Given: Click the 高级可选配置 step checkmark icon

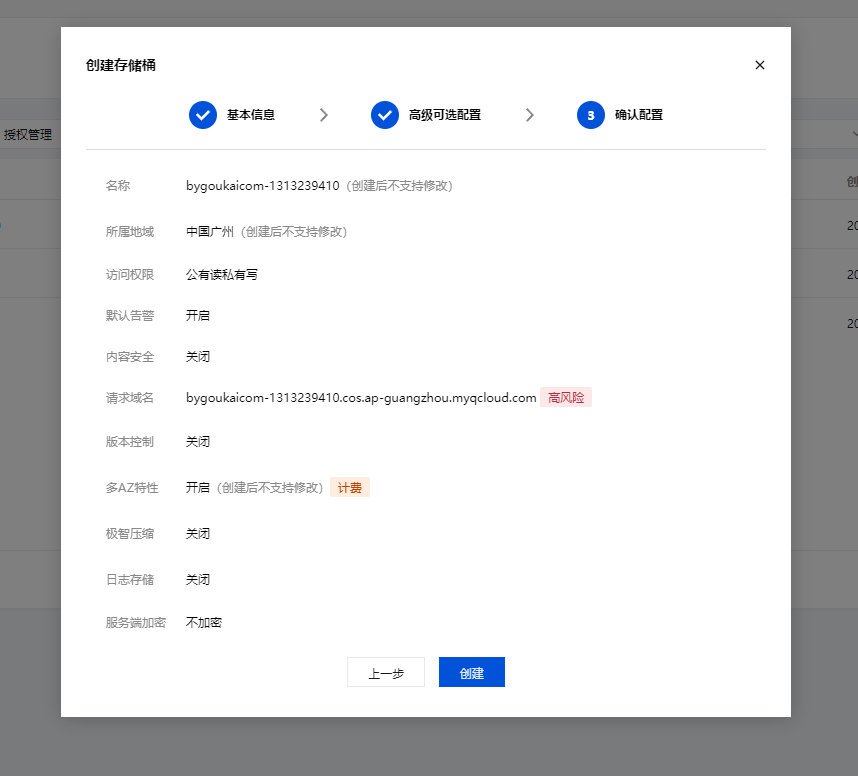Looking at the screenshot, I should 385,115.
